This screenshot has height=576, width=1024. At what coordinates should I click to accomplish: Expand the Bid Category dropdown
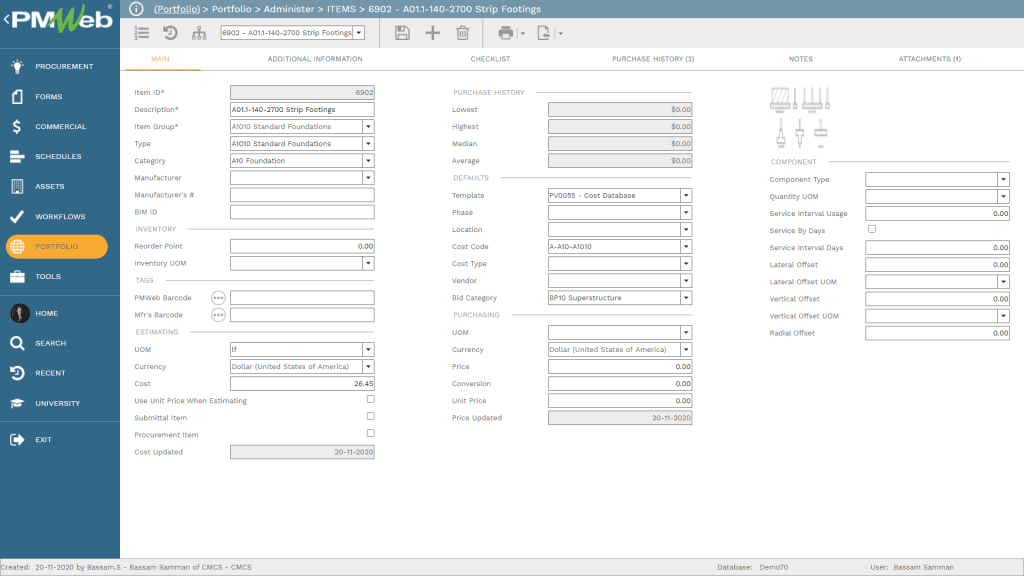click(686, 298)
